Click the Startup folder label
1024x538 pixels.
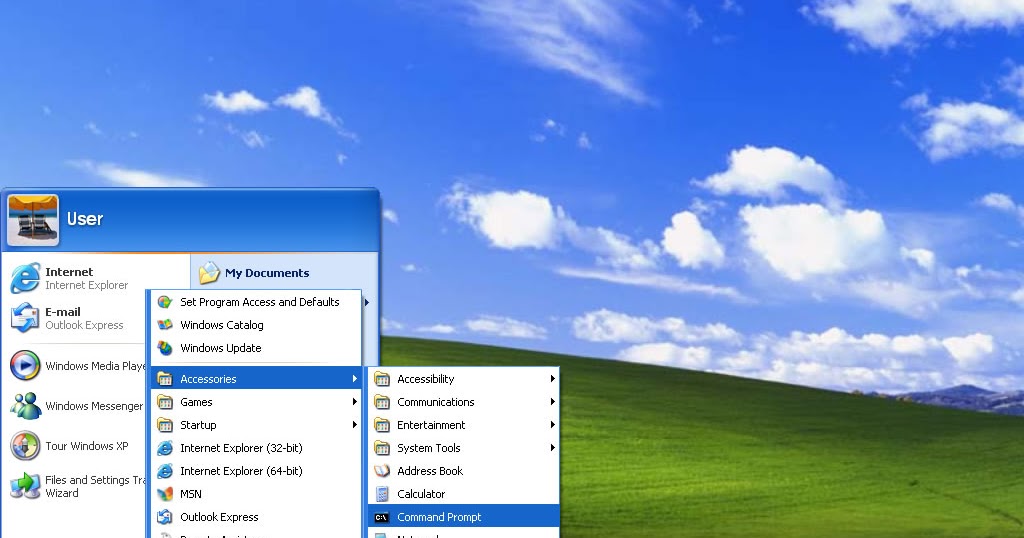pyautogui.click(x=198, y=425)
